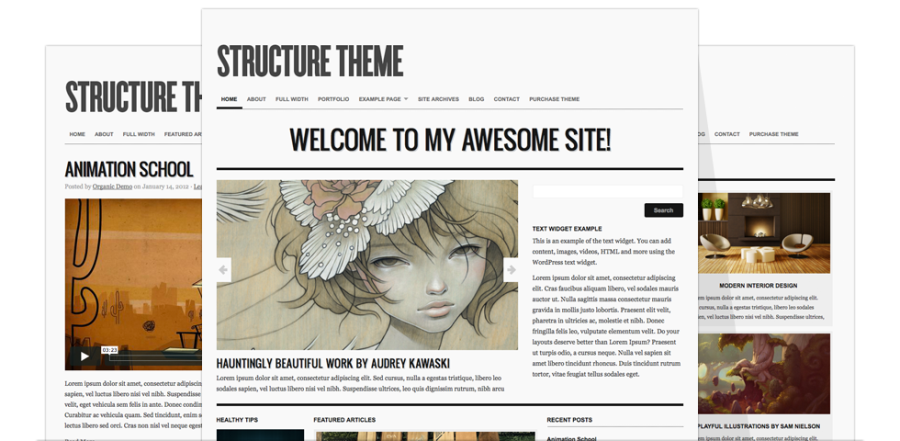Click Purchase Theme in the right page menu
This screenshot has width=900, height=441.
[773, 134]
